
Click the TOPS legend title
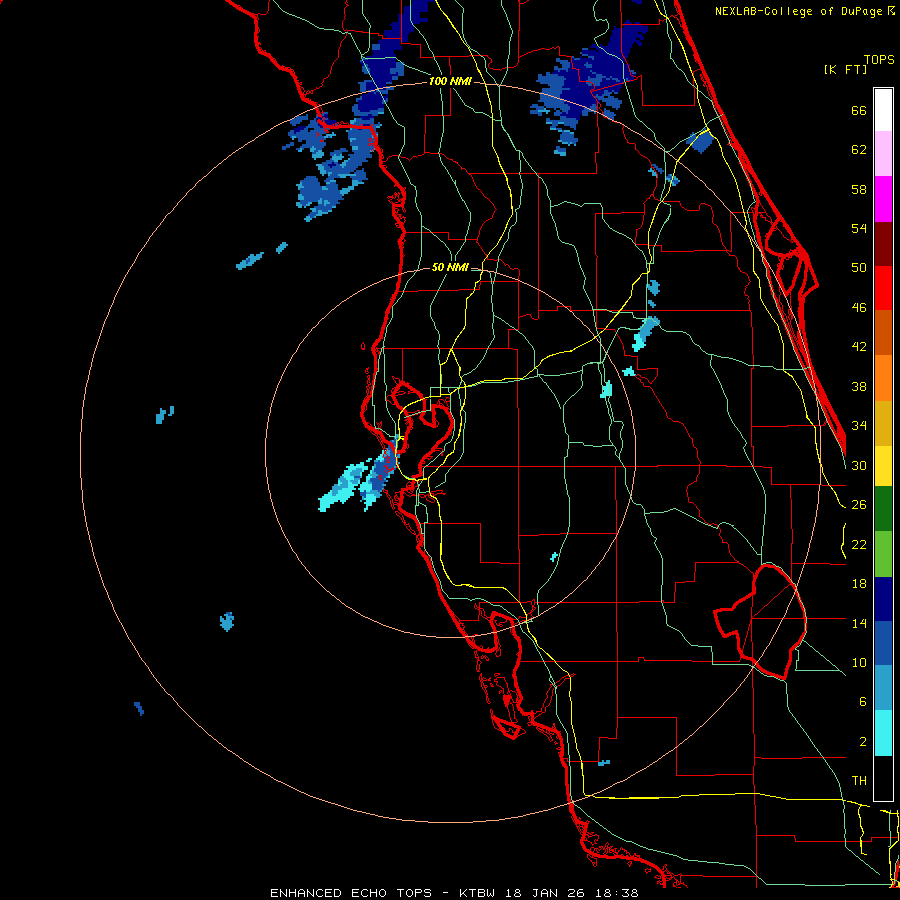coord(879,60)
